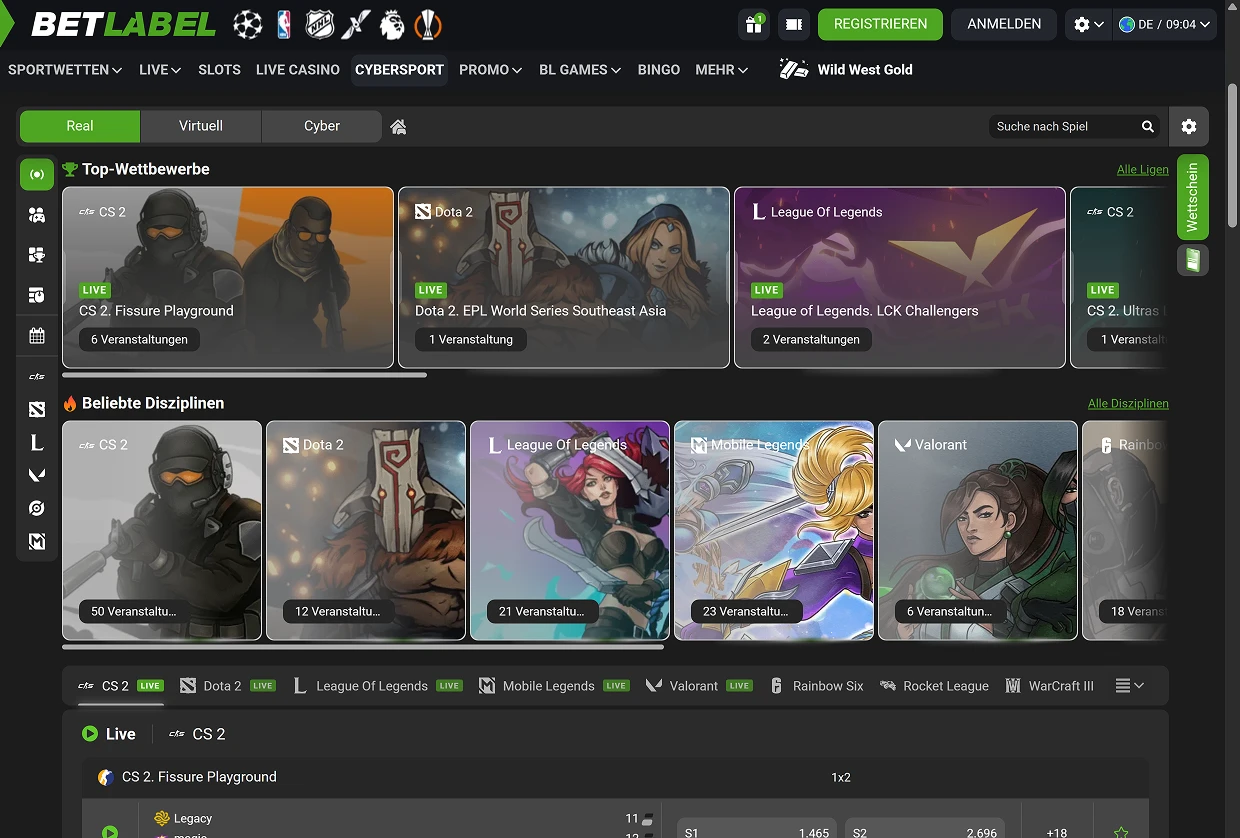The image size is (1240, 838).
Task: Click the Top-Wettbewerbe horizontal scrollbar
Action: click(245, 375)
